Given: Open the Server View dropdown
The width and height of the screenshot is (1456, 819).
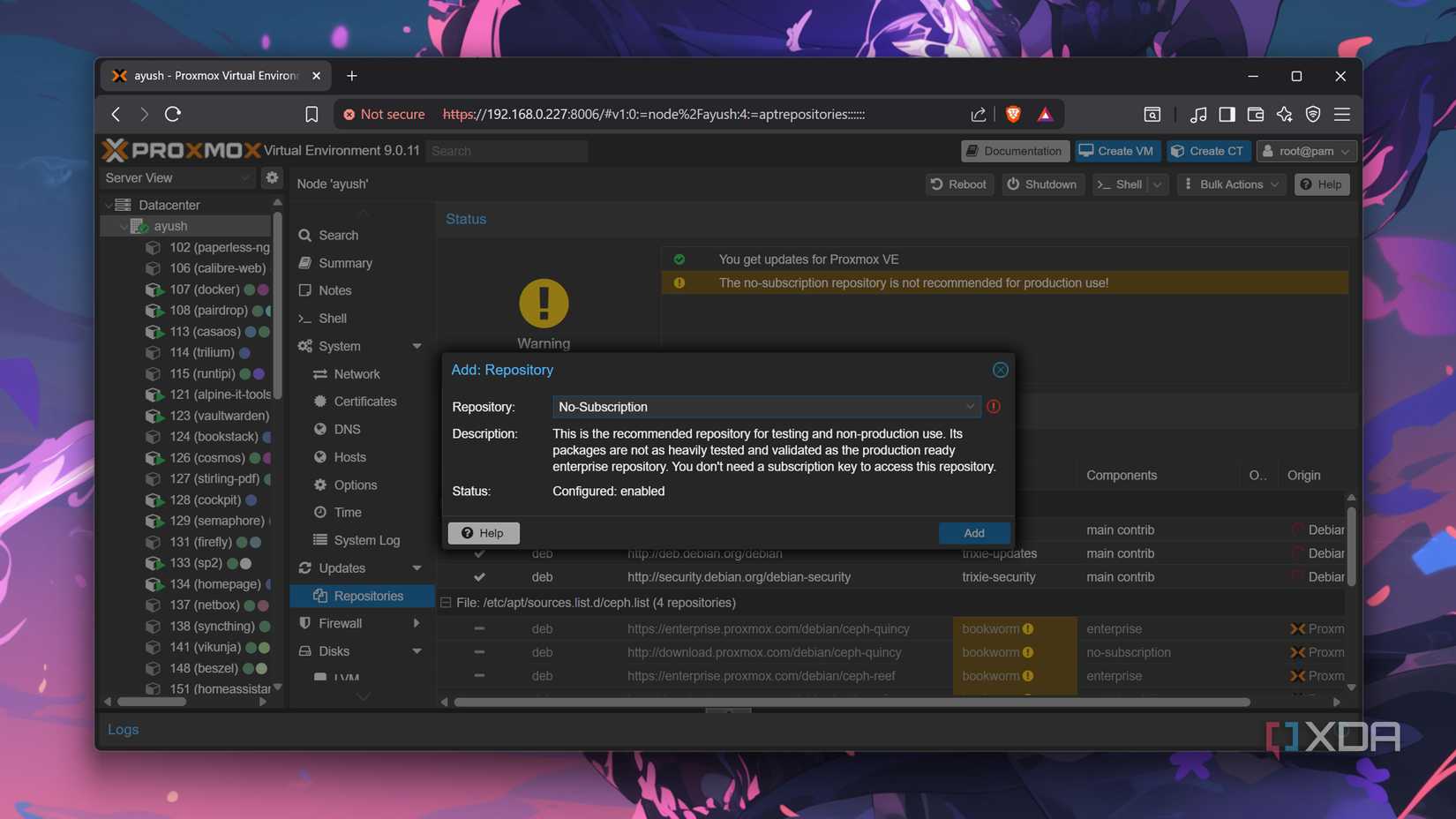Looking at the screenshot, I should tap(176, 177).
